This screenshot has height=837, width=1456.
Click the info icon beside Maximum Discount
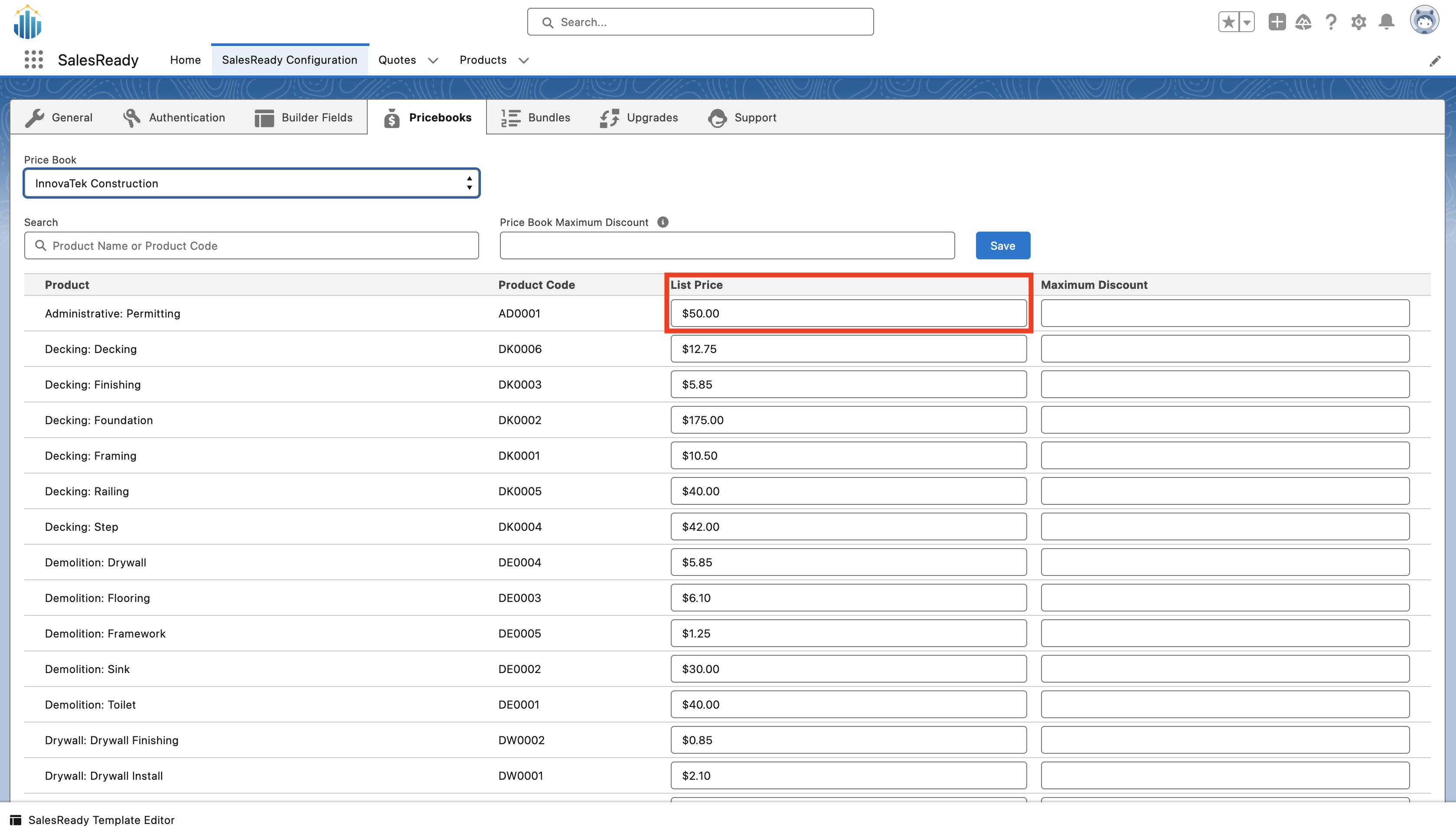(x=663, y=222)
